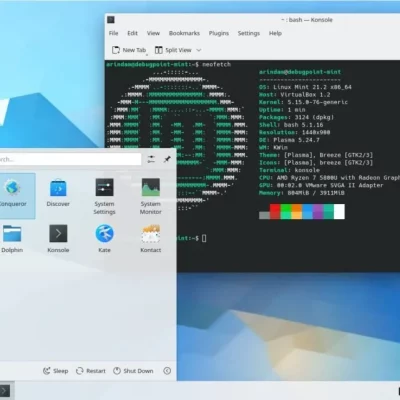Click the '804MiB / 3911MiB' memory text
Viewport: 400px width, 400px height.
coord(316,193)
